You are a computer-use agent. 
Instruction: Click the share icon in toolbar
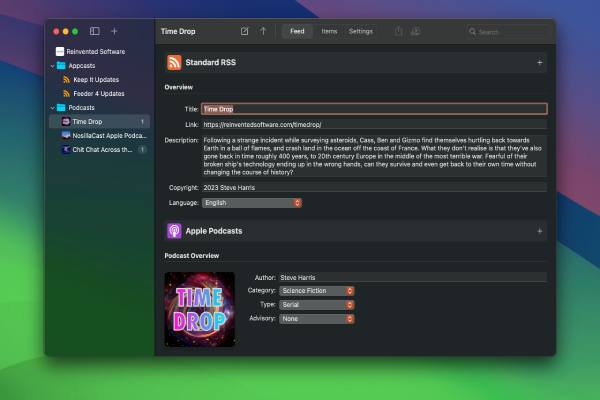(x=398, y=31)
